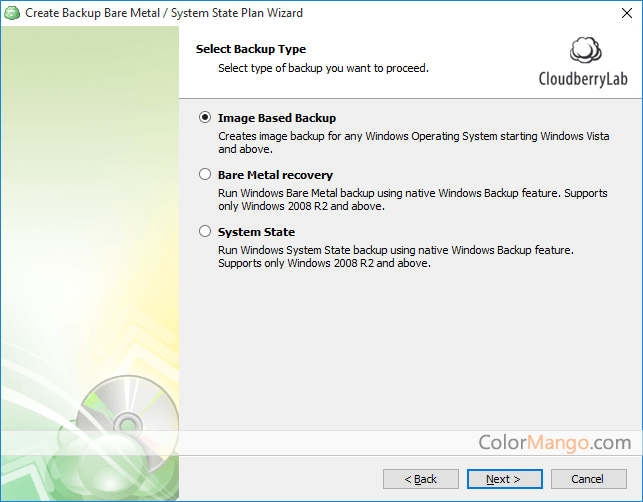Image resolution: width=643 pixels, height=502 pixels.
Task: Click the 'System State' label text
Action: tap(256, 232)
